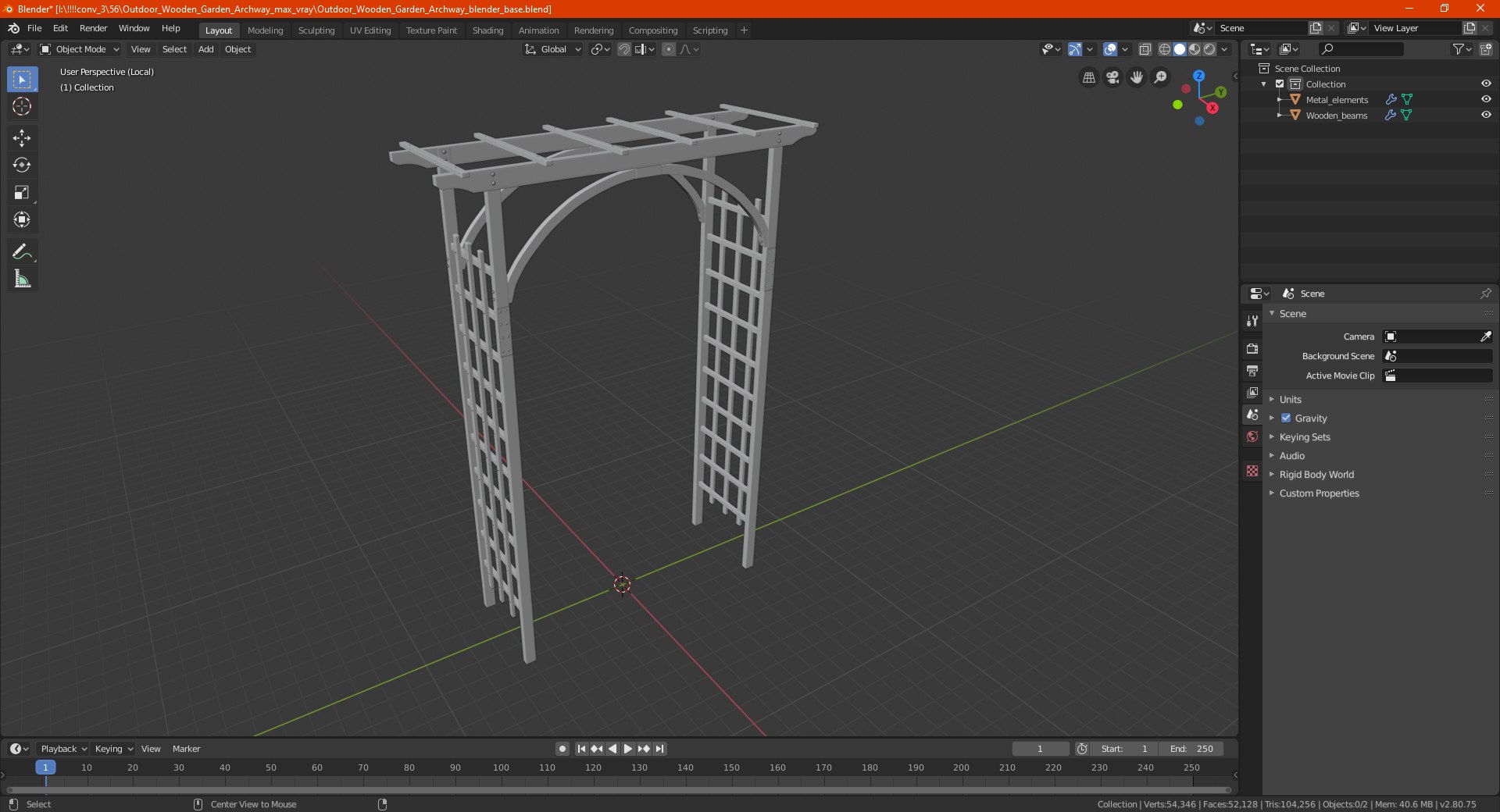Viewport: 1500px width, 812px height.
Task: Open the Active Tool properties tab
Action: tap(1252, 321)
